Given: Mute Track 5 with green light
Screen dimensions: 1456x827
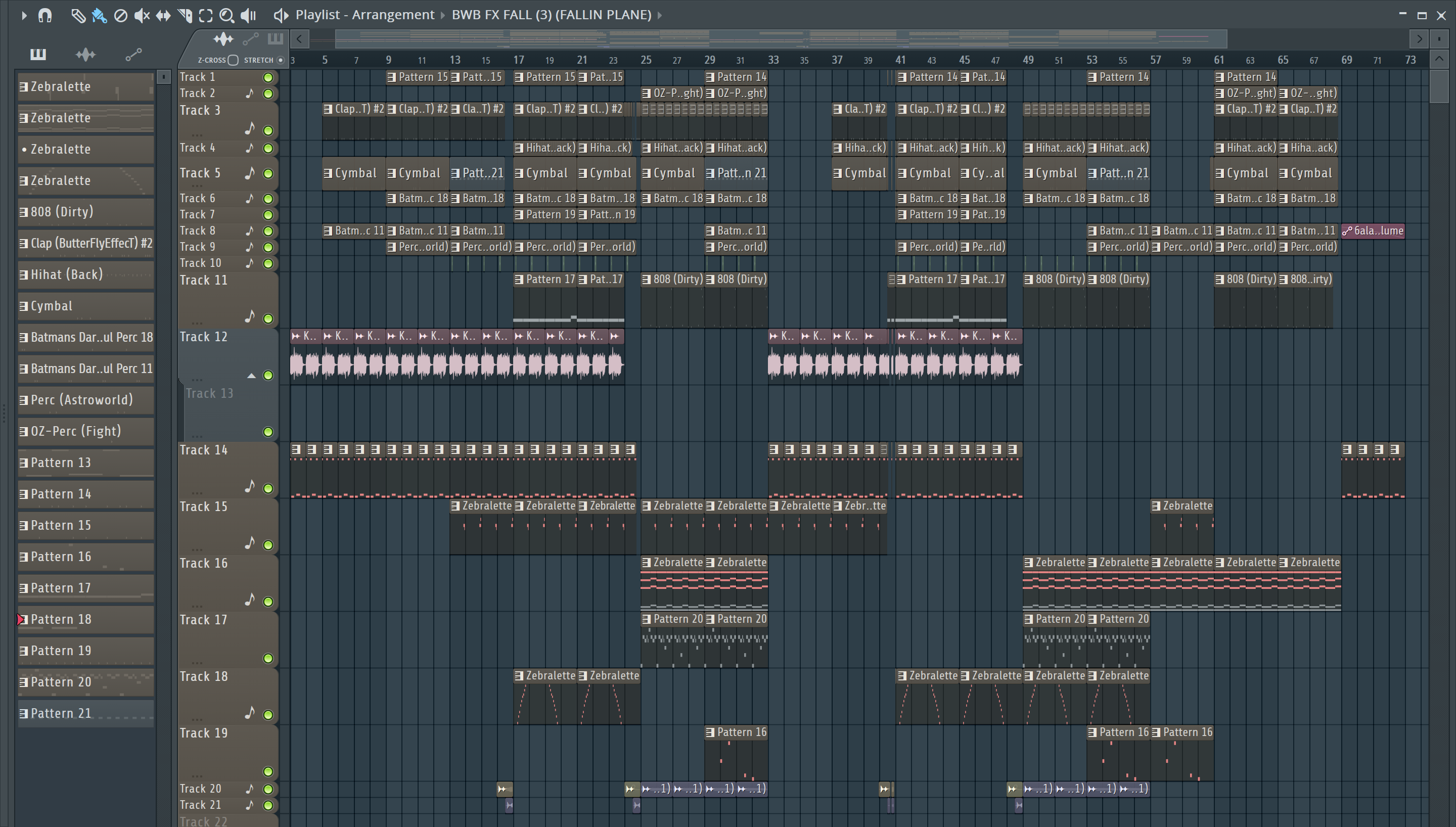Looking at the screenshot, I should click(x=268, y=174).
